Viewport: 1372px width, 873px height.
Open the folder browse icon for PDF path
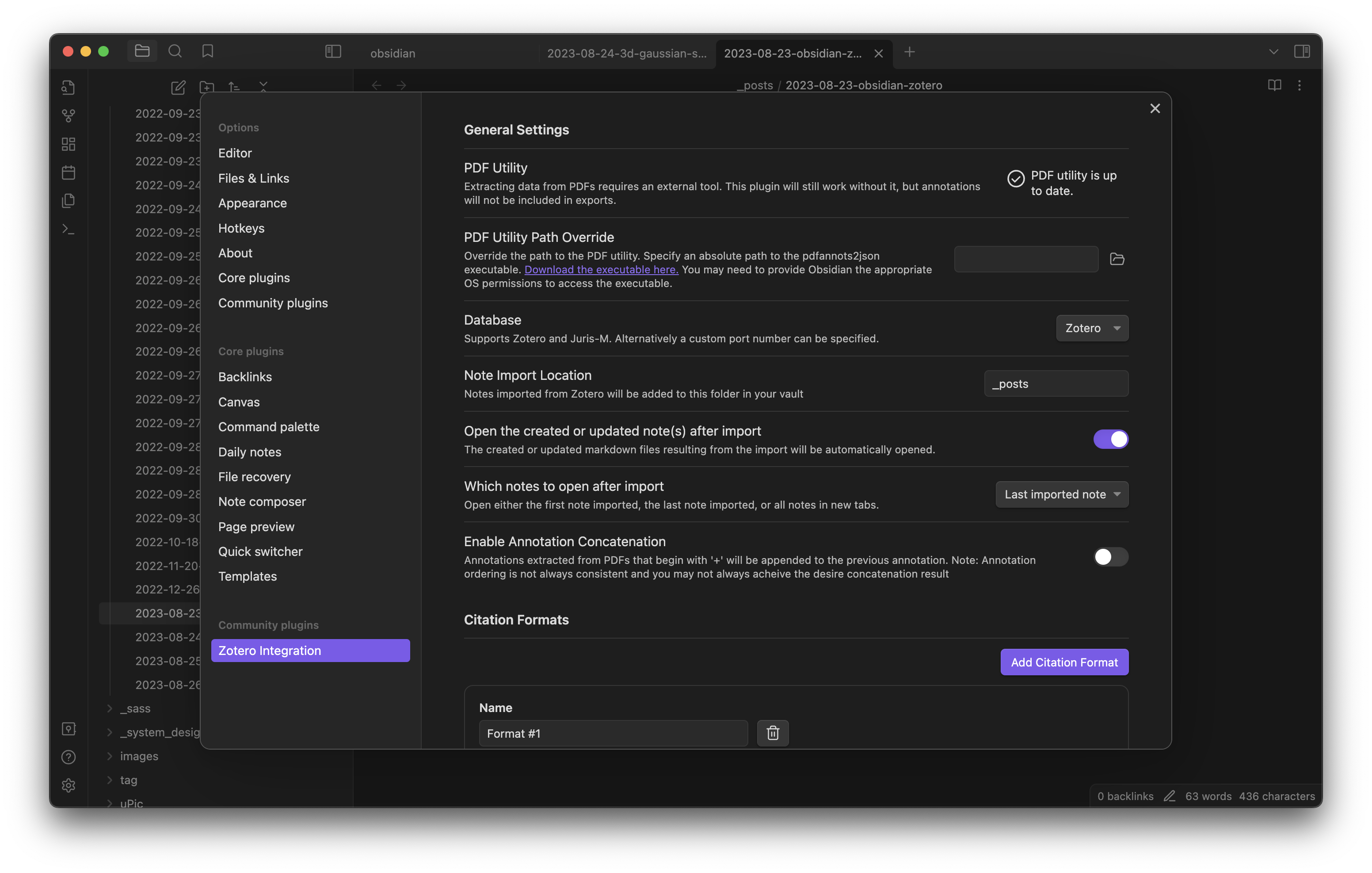[x=1117, y=259]
